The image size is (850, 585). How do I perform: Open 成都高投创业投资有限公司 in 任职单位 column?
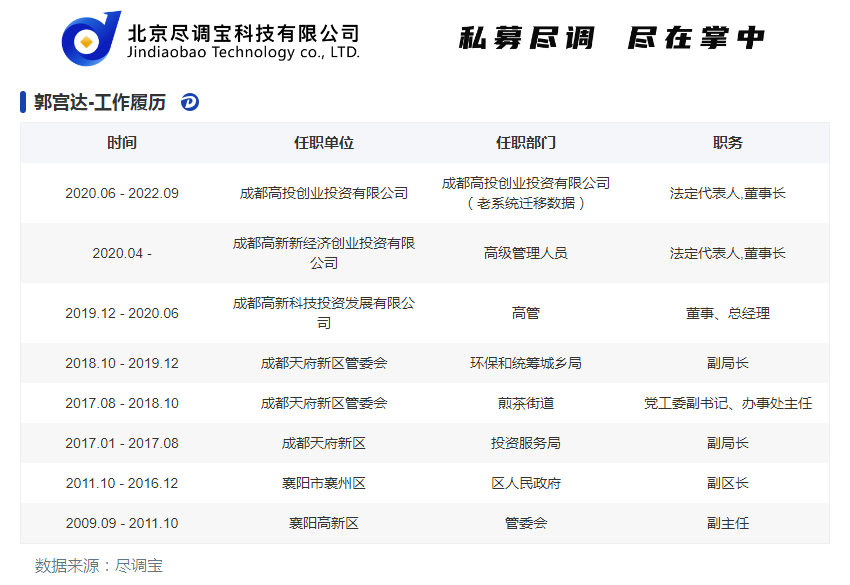pyautogui.click(x=324, y=193)
